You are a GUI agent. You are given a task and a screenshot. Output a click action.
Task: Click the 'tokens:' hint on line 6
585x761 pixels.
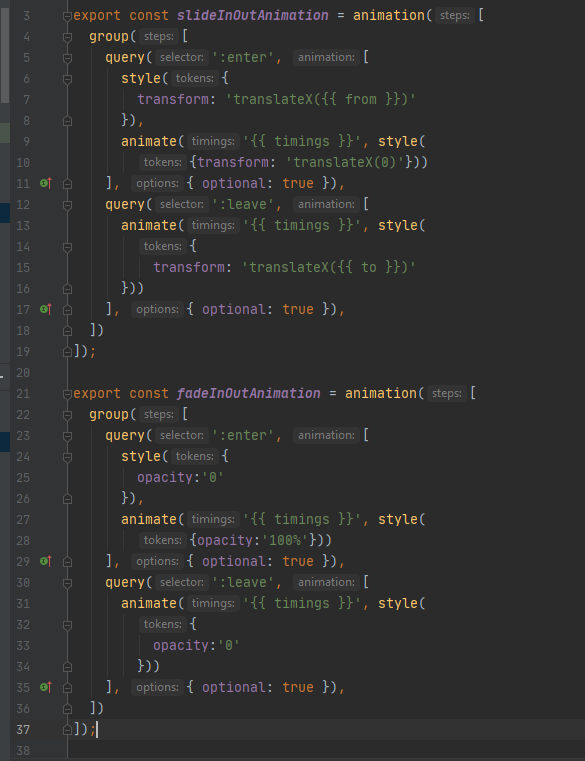click(194, 78)
